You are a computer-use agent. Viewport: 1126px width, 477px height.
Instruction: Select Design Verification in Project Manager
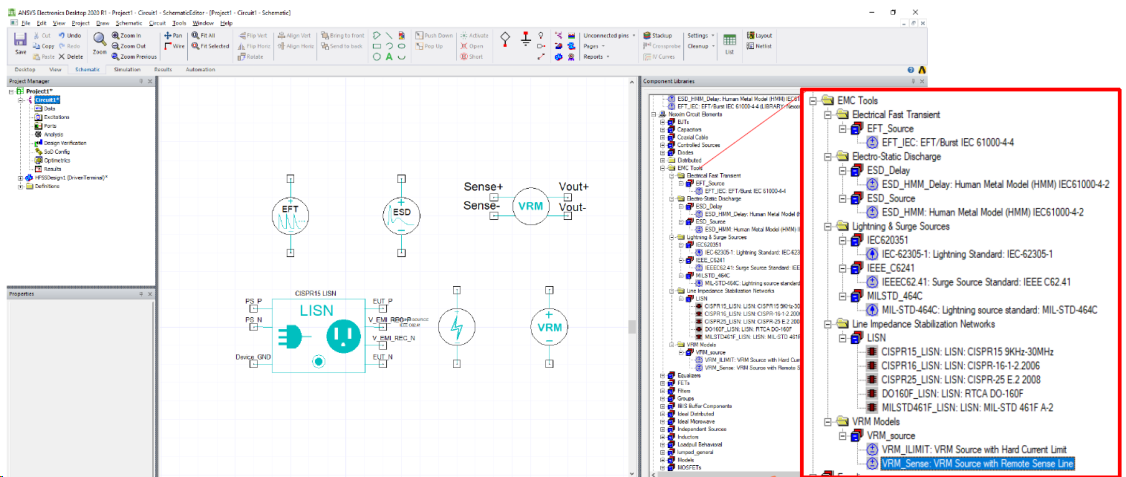click(x=65, y=143)
